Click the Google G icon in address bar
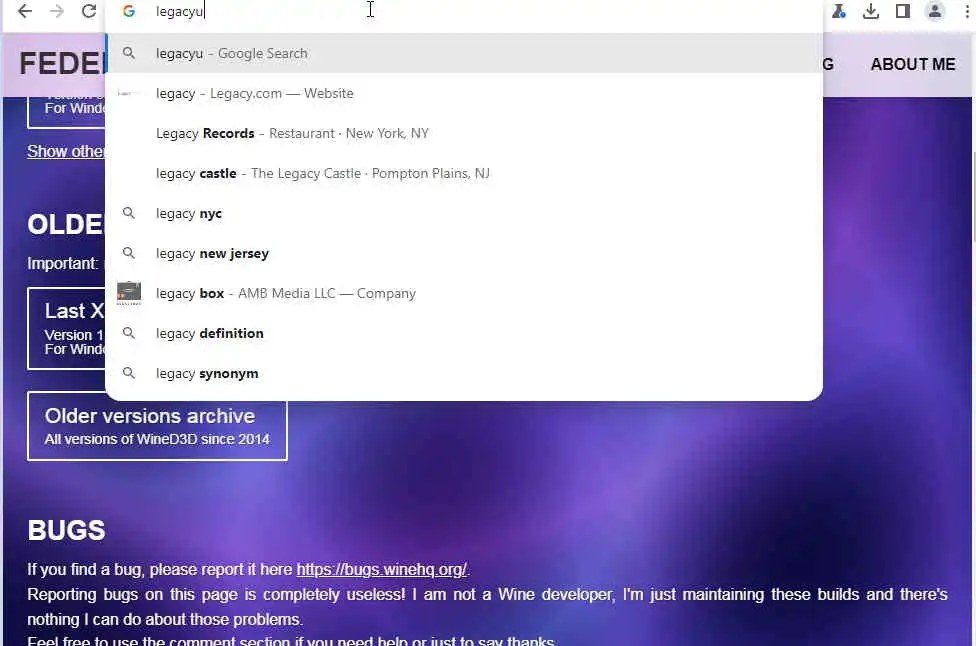The width and height of the screenshot is (976, 646). pyautogui.click(x=129, y=11)
